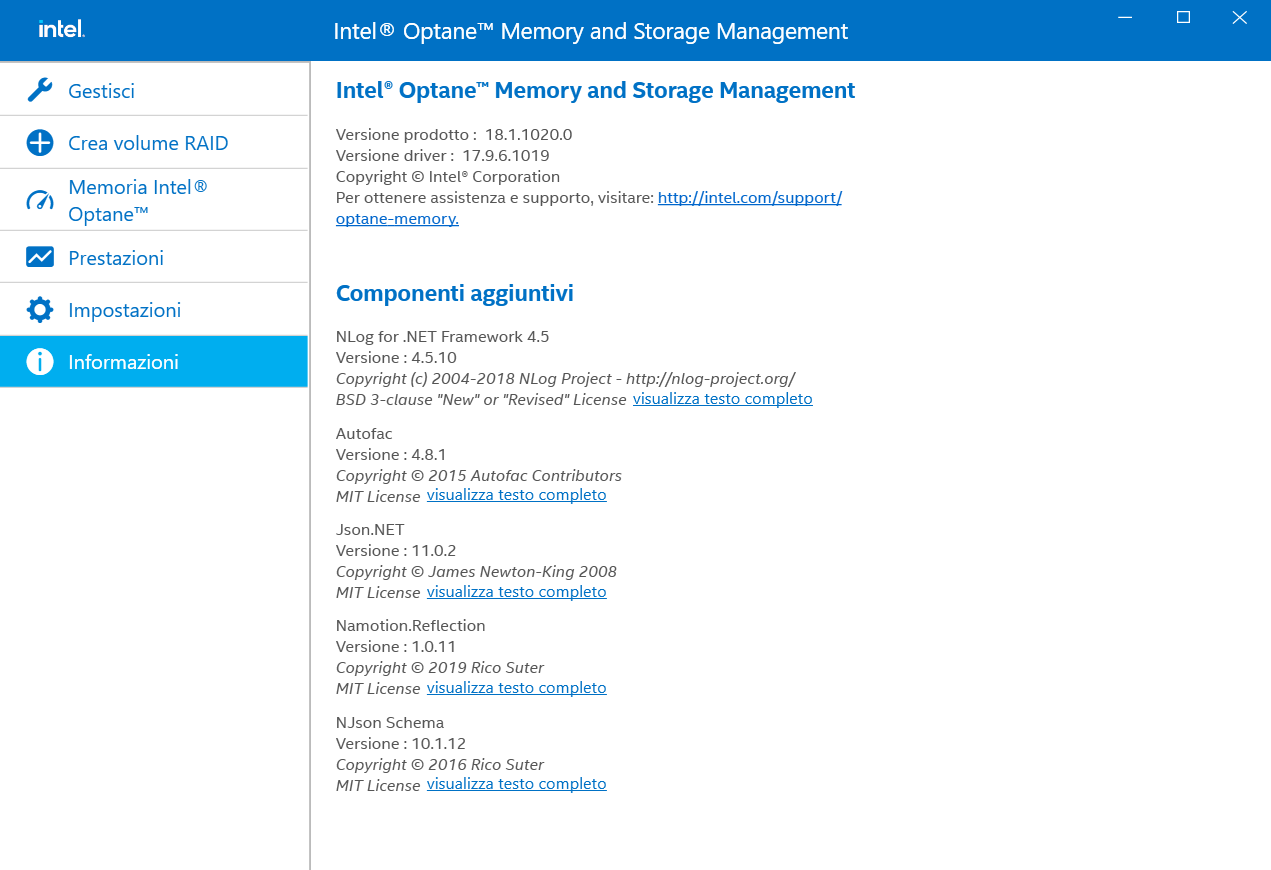Select the Informazioni sidebar entry
The height and width of the screenshot is (870, 1271).
(x=123, y=362)
